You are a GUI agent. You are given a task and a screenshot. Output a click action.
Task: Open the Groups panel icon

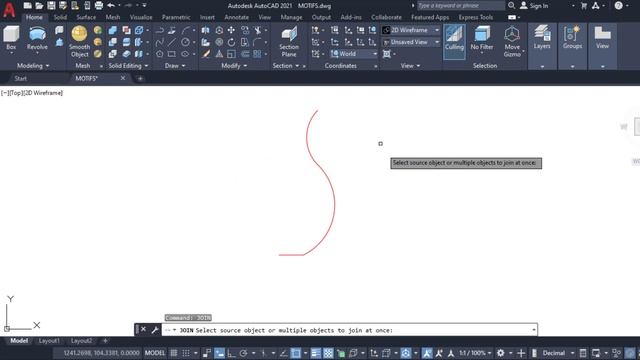pos(572,37)
